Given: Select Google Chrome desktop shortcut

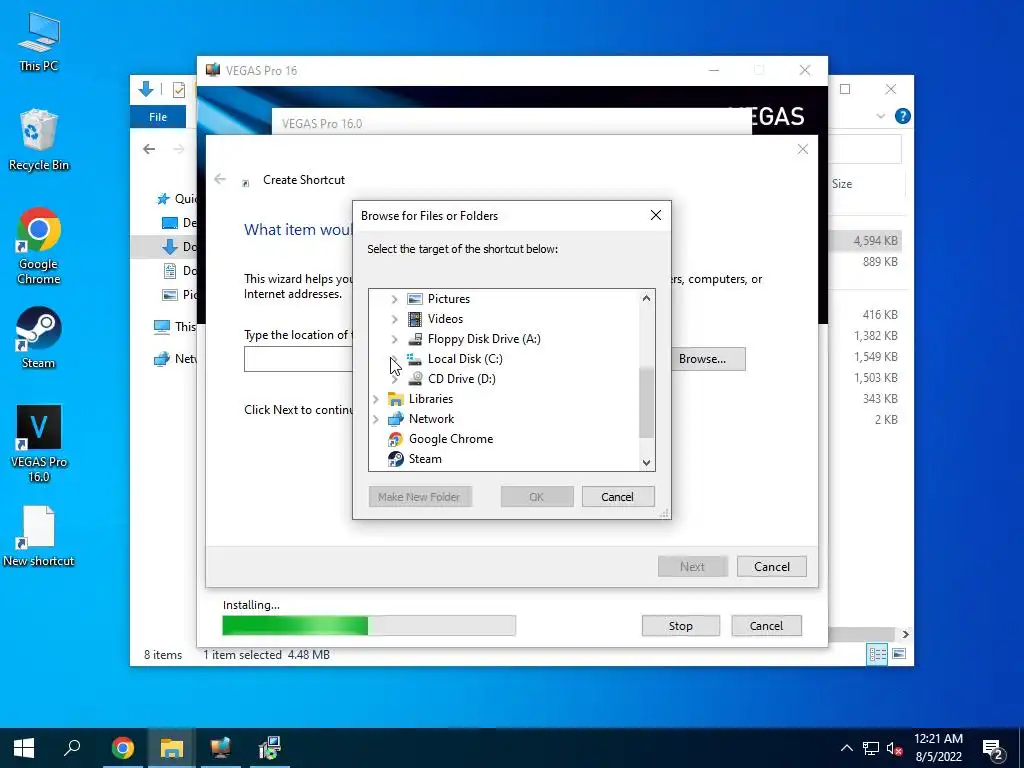Looking at the screenshot, I should 39,246.
